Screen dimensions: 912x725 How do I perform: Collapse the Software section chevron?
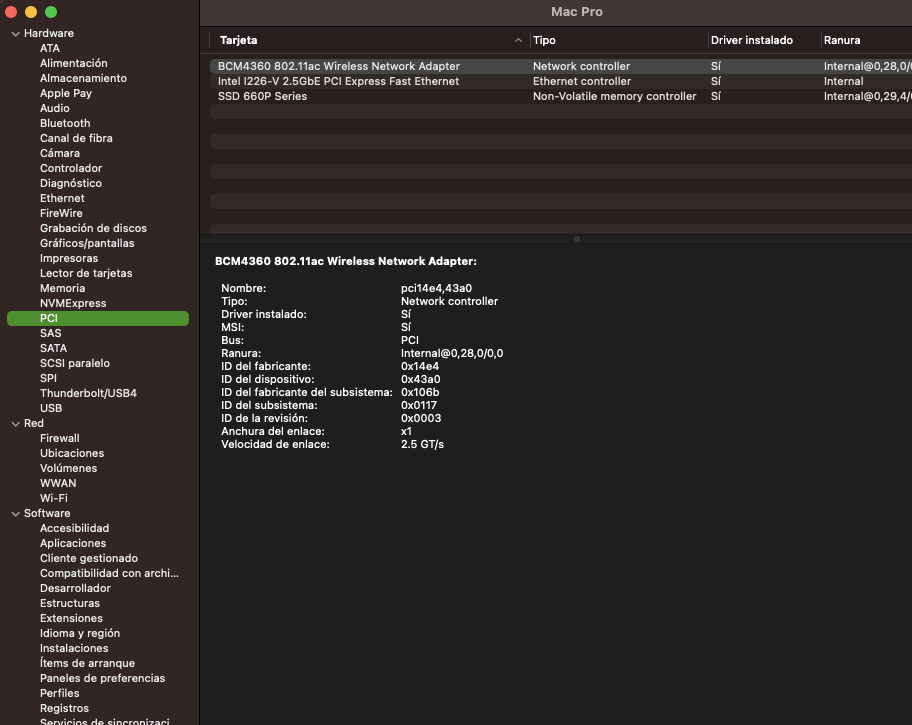point(16,514)
